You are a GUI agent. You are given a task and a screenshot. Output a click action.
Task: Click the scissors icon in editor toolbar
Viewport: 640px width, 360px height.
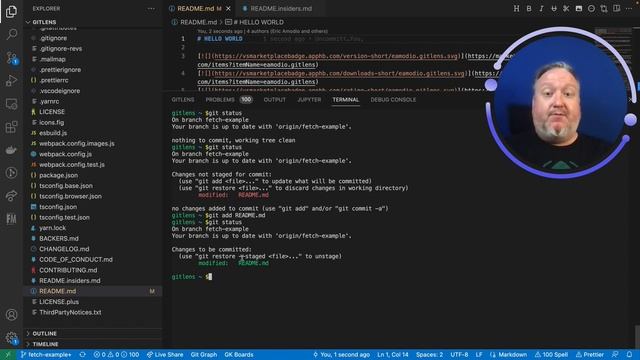coord(566,8)
